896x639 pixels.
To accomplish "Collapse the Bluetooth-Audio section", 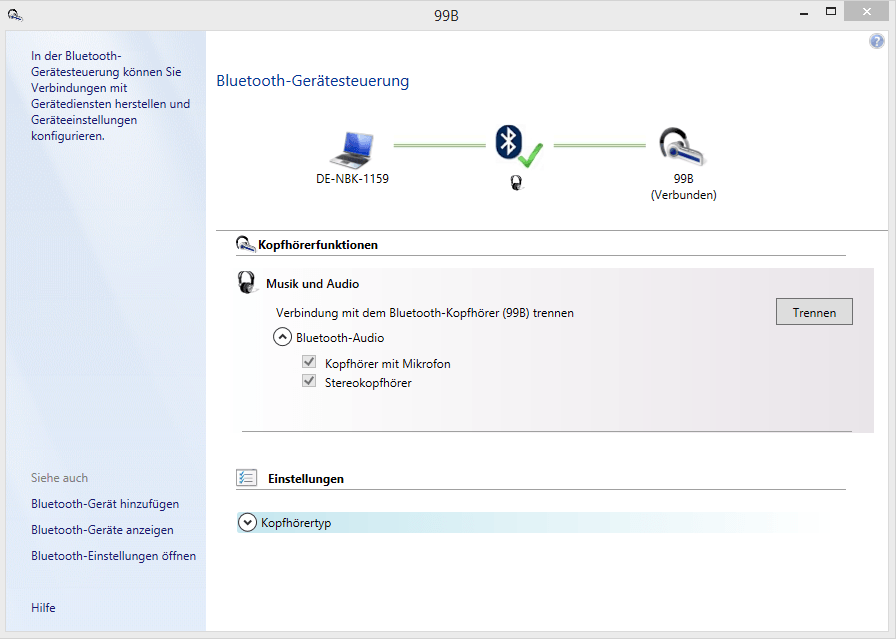I will tap(283, 338).
